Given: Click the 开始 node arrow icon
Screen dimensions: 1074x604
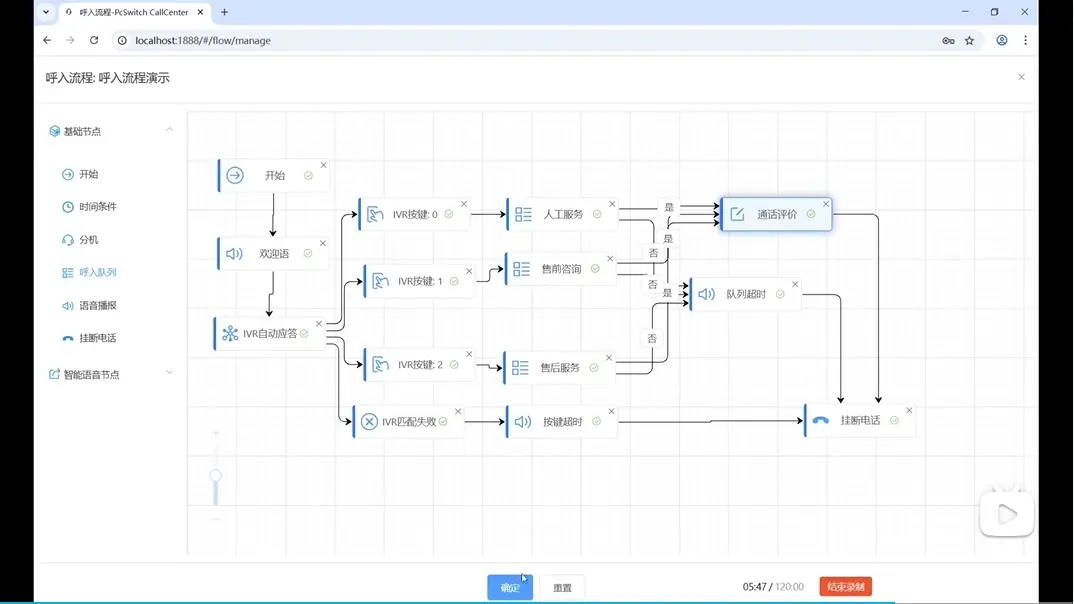Looking at the screenshot, I should pos(235,176).
